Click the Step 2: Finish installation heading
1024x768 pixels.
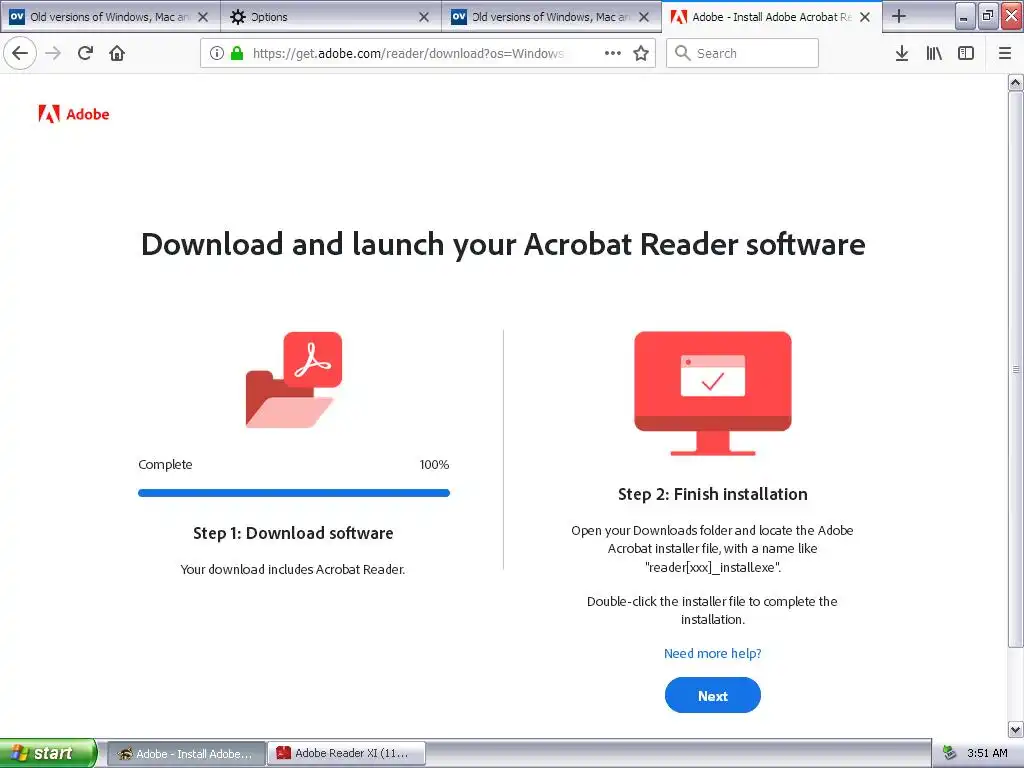click(x=712, y=494)
